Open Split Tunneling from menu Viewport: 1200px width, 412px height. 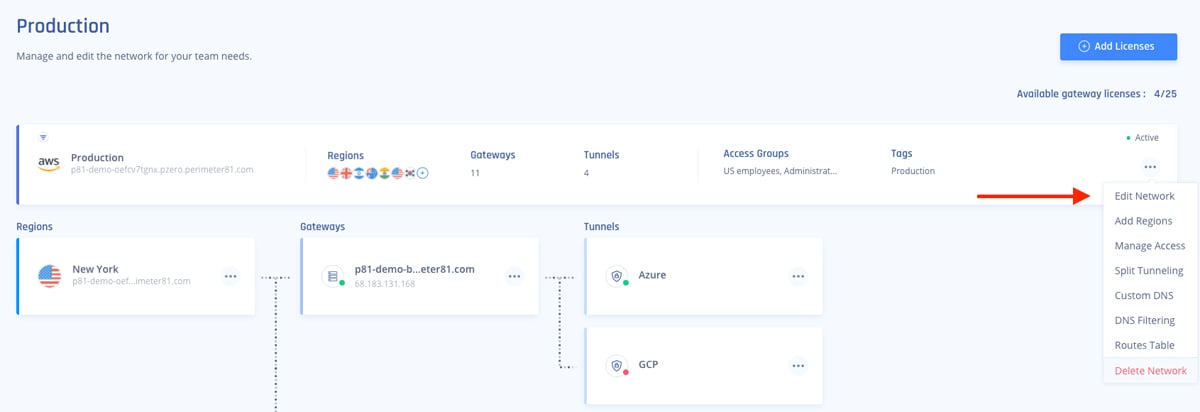coord(1149,271)
